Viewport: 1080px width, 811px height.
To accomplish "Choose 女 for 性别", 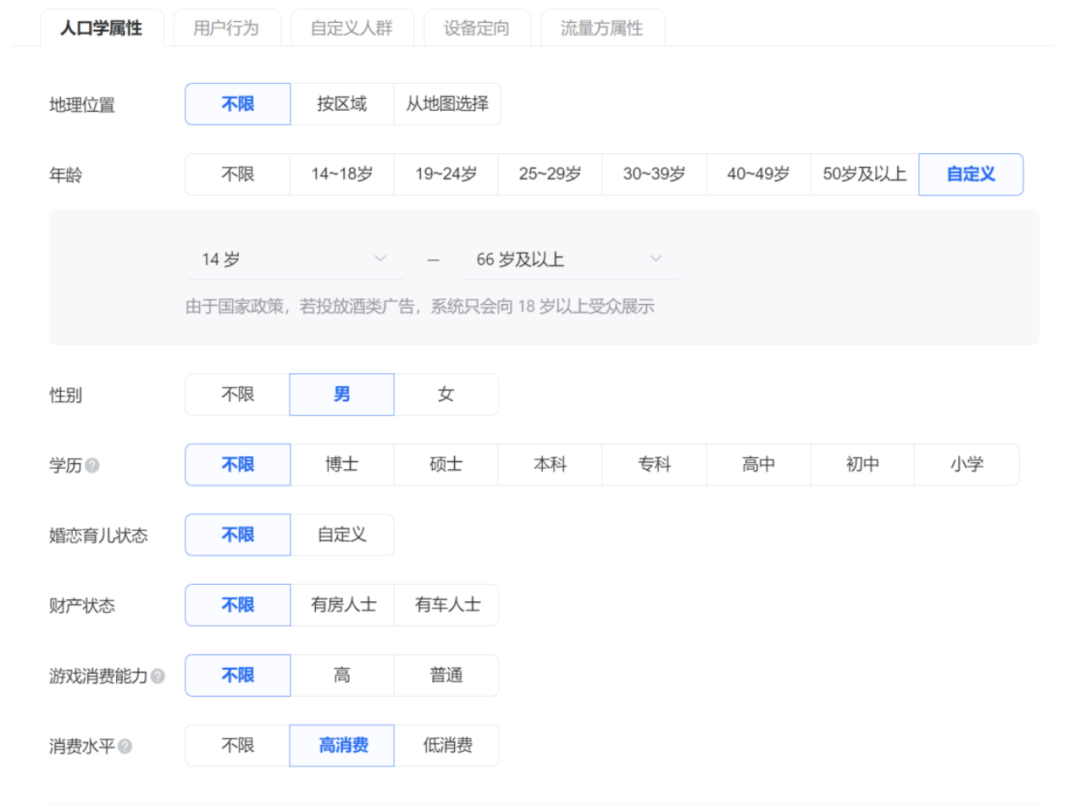I will pos(446,395).
